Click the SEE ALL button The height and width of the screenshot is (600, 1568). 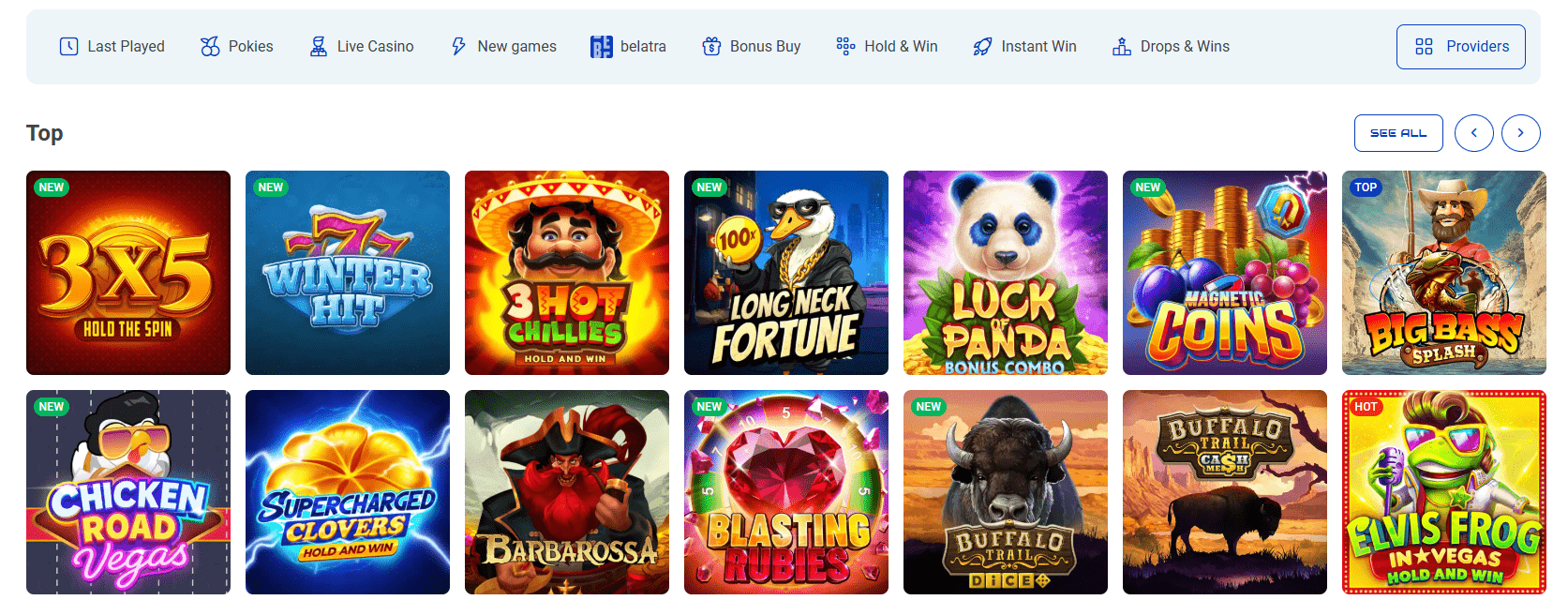point(1398,133)
